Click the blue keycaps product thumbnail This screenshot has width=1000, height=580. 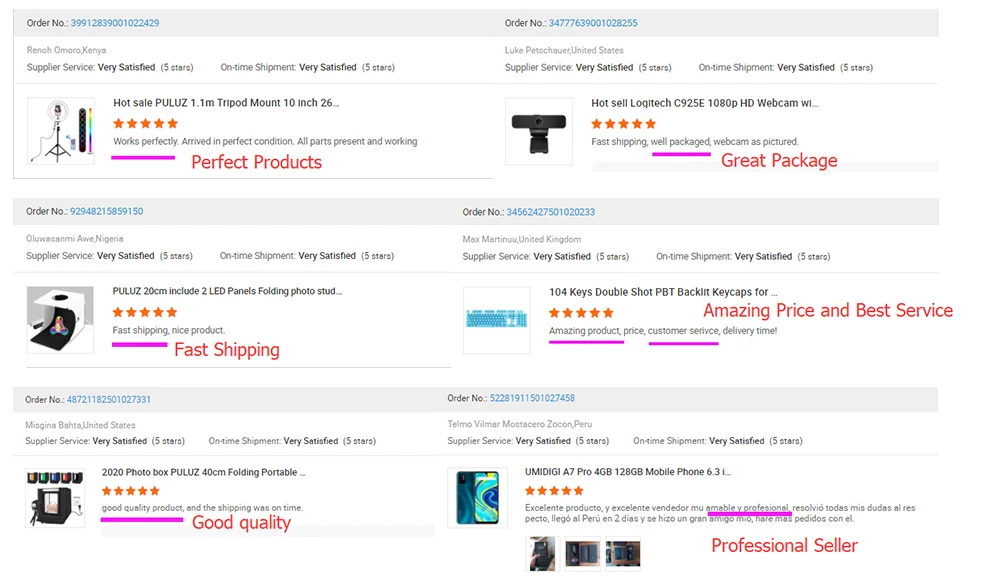pyautogui.click(x=497, y=320)
